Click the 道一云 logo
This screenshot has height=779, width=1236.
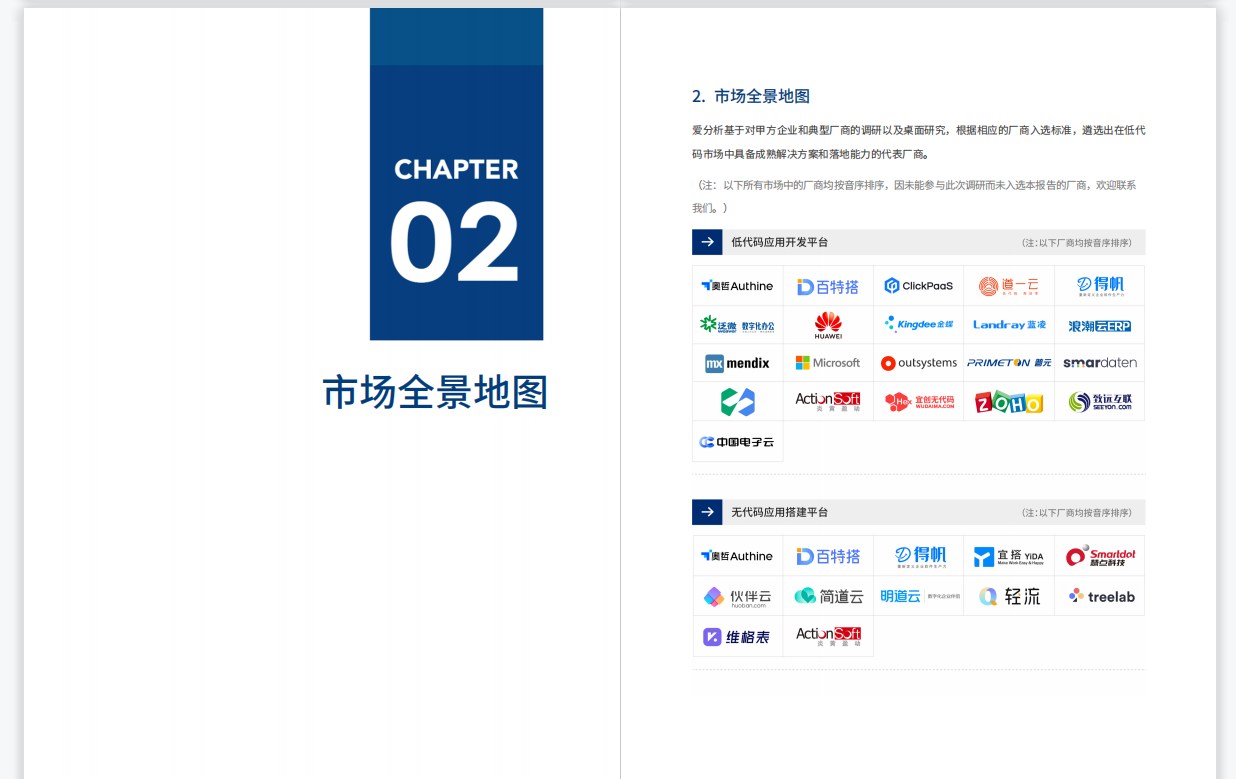pyautogui.click(x=1009, y=286)
